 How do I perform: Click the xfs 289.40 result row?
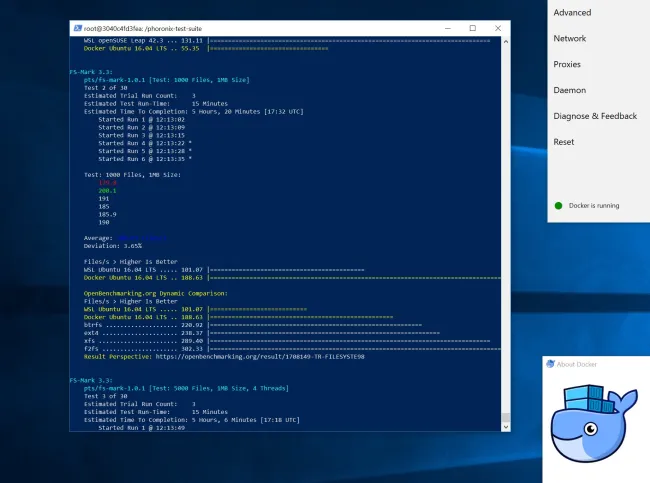(287, 341)
